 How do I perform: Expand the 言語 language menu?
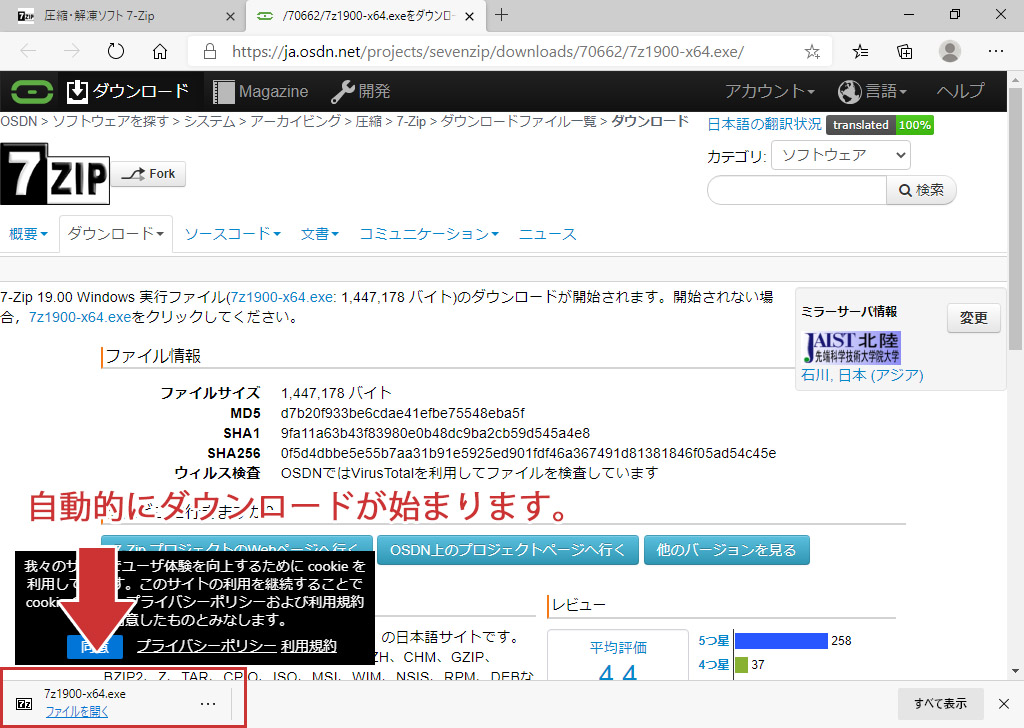click(872, 91)
